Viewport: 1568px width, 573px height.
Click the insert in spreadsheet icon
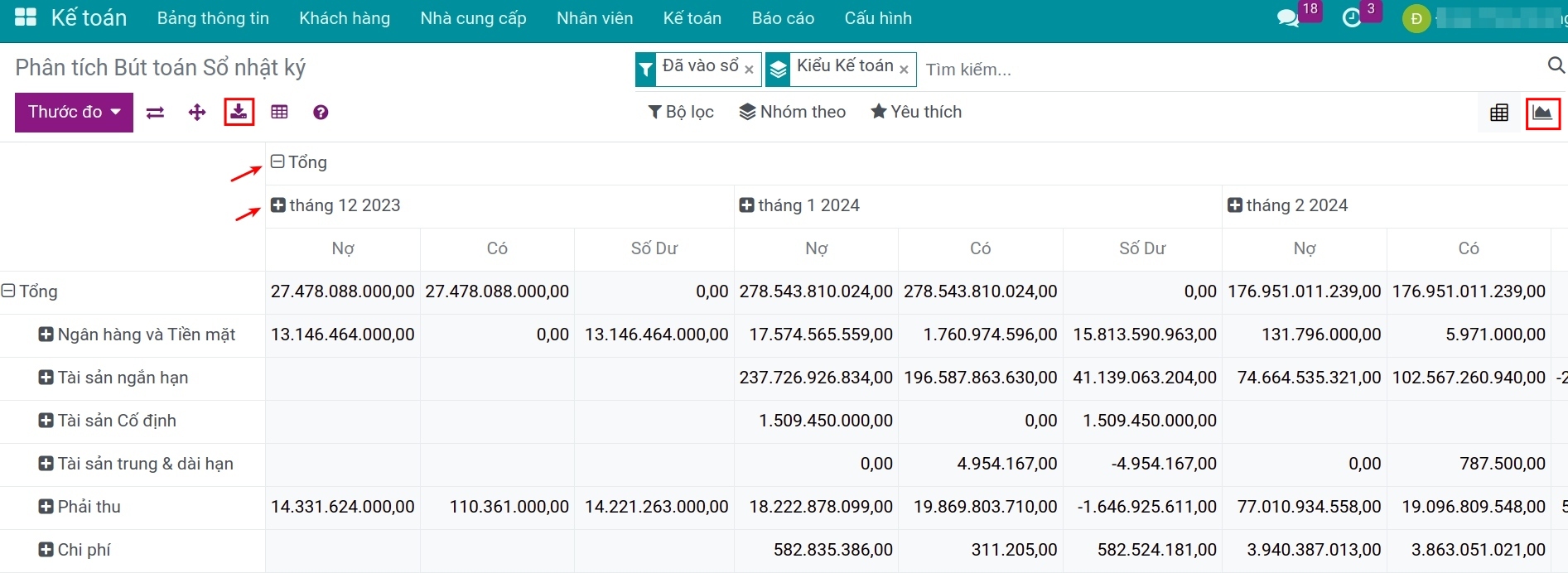[279, 113]
